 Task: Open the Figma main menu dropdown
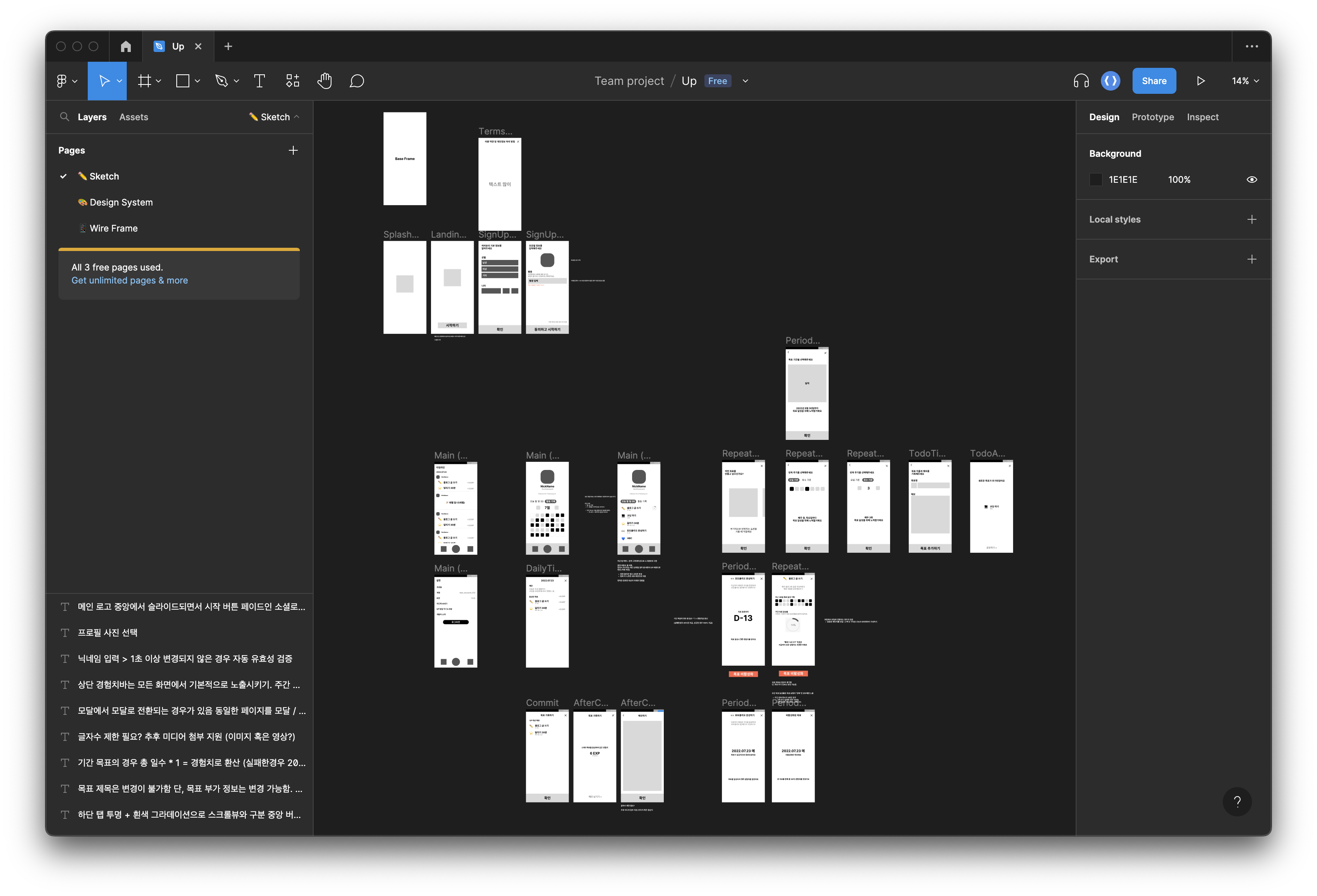click(66, 81)
